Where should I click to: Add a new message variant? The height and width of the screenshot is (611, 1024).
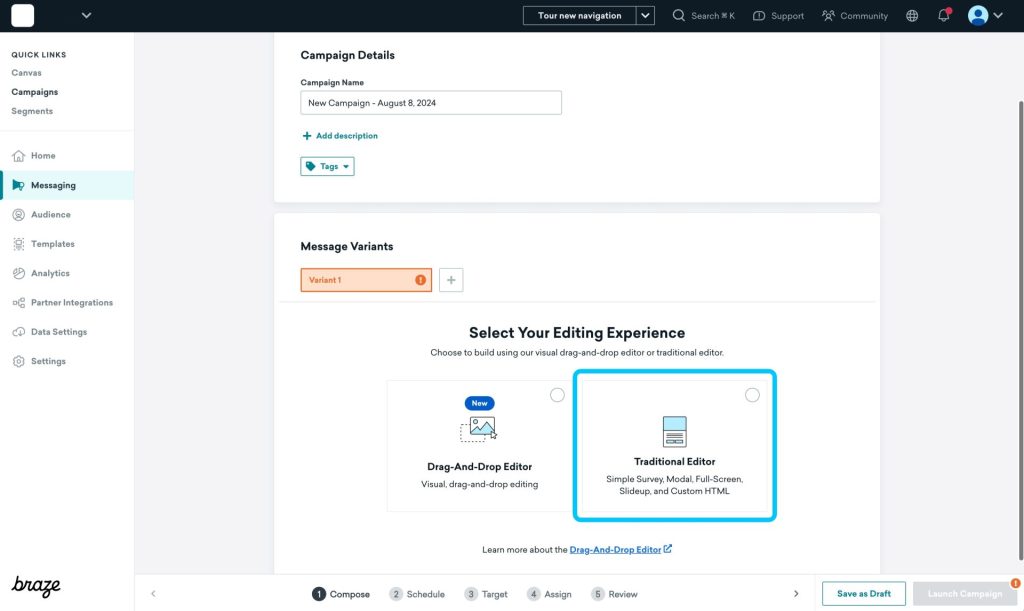point(451,280)
